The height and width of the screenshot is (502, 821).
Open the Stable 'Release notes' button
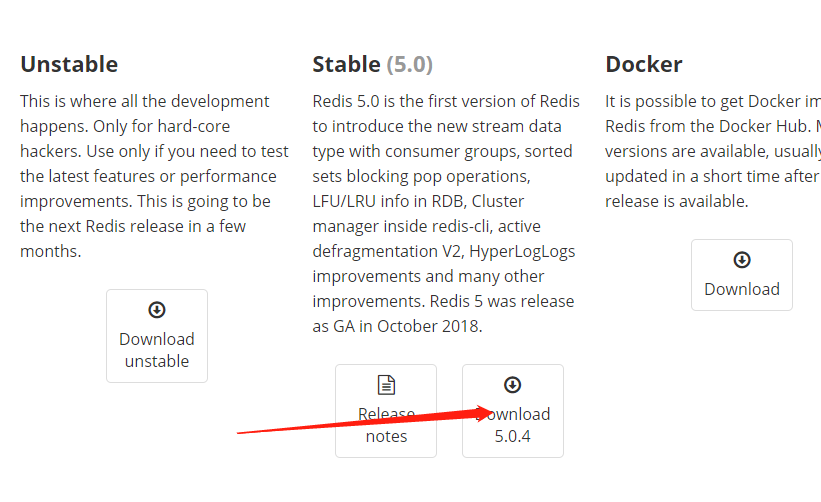pos(386,425)
